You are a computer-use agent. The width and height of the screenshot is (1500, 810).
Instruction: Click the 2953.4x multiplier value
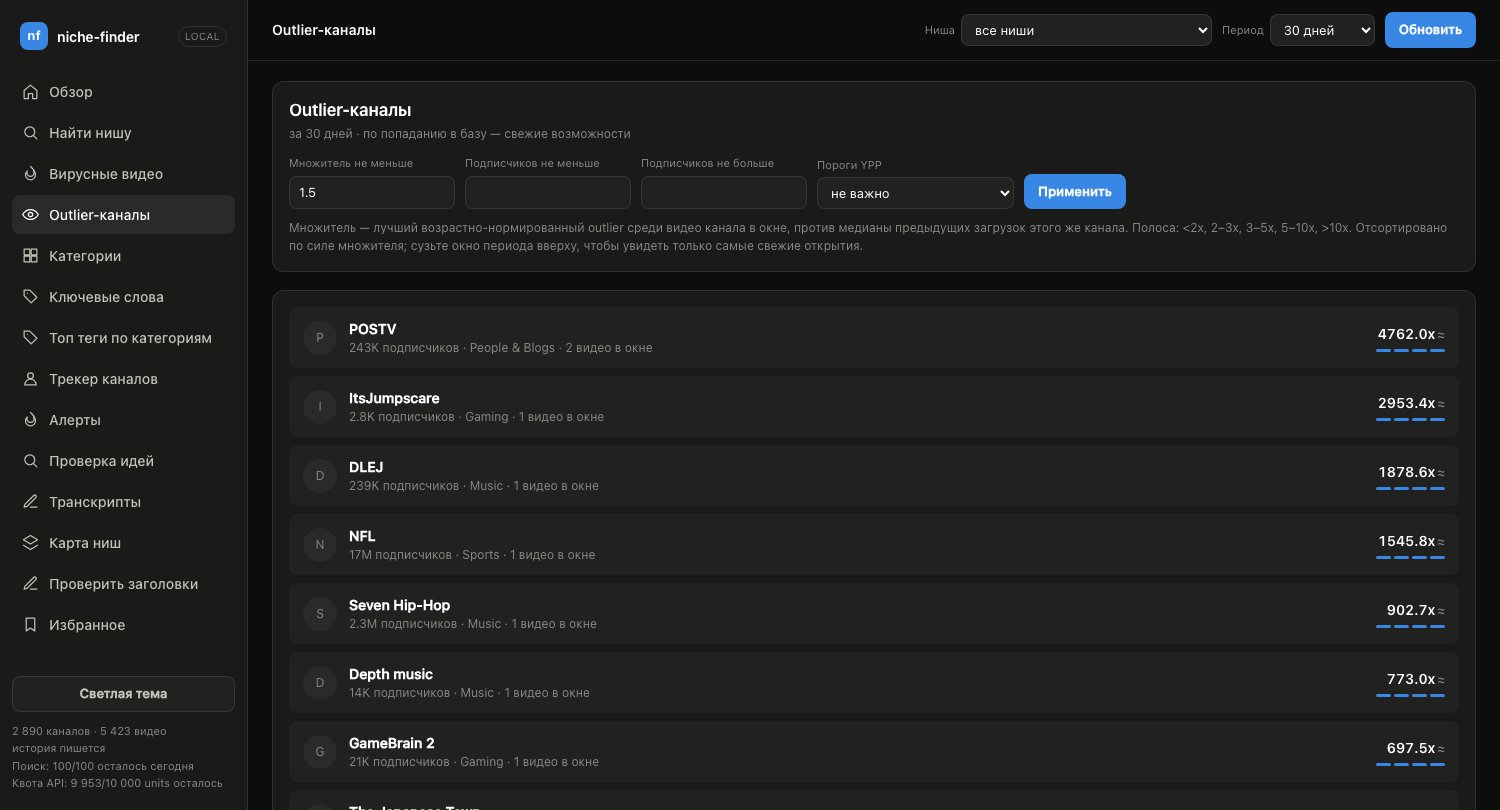[x=1406, y=403]
